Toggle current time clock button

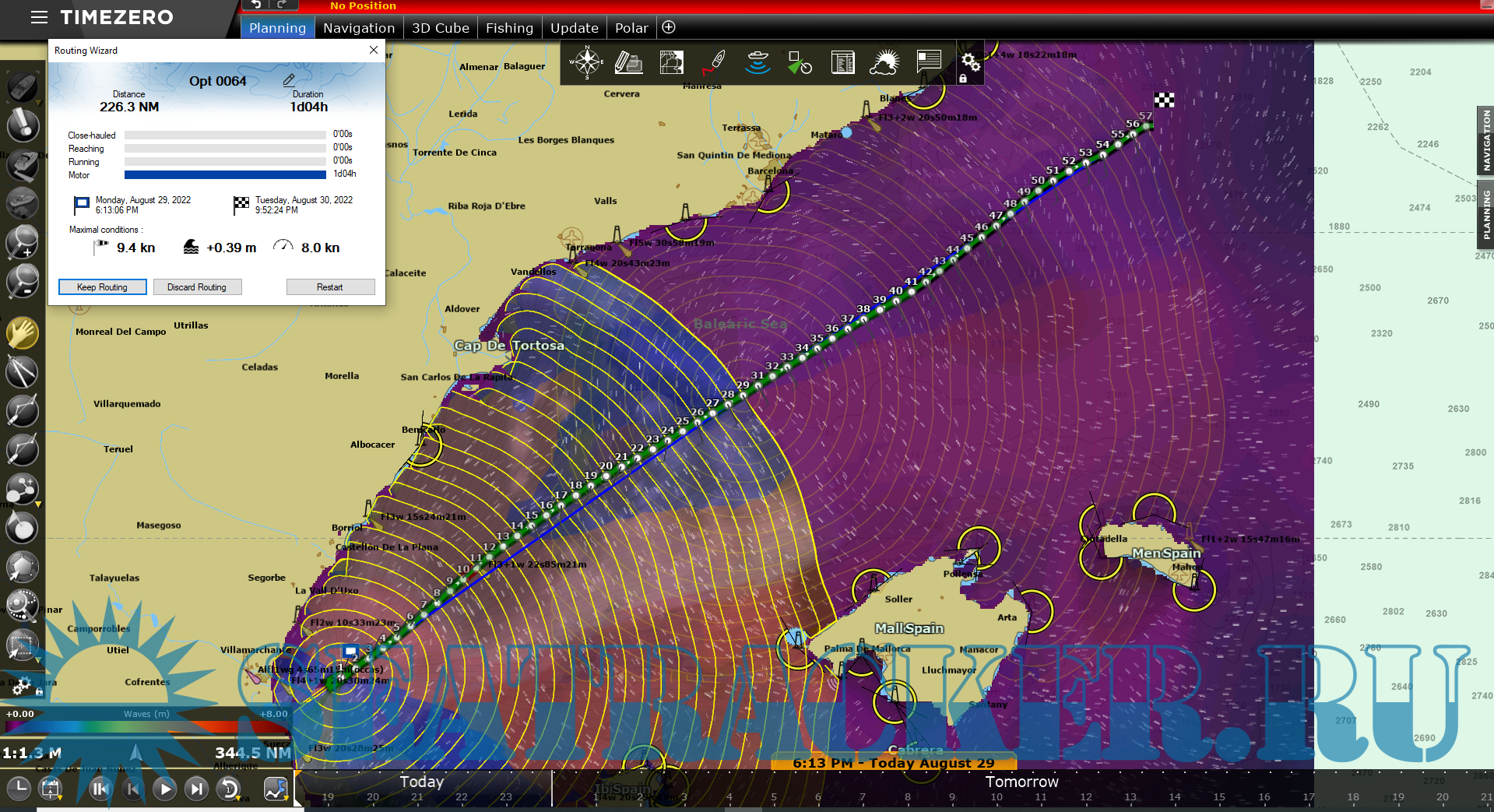tap(19, 789)
